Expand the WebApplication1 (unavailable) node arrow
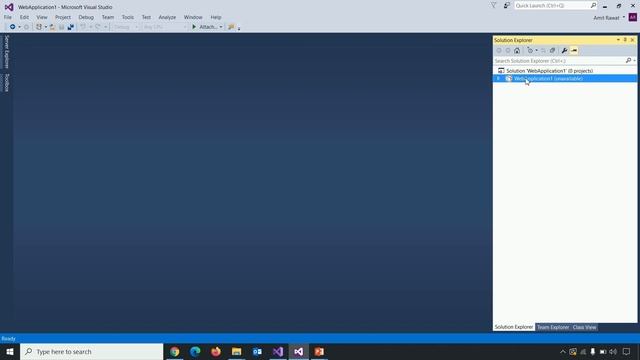 pos(498,78)
